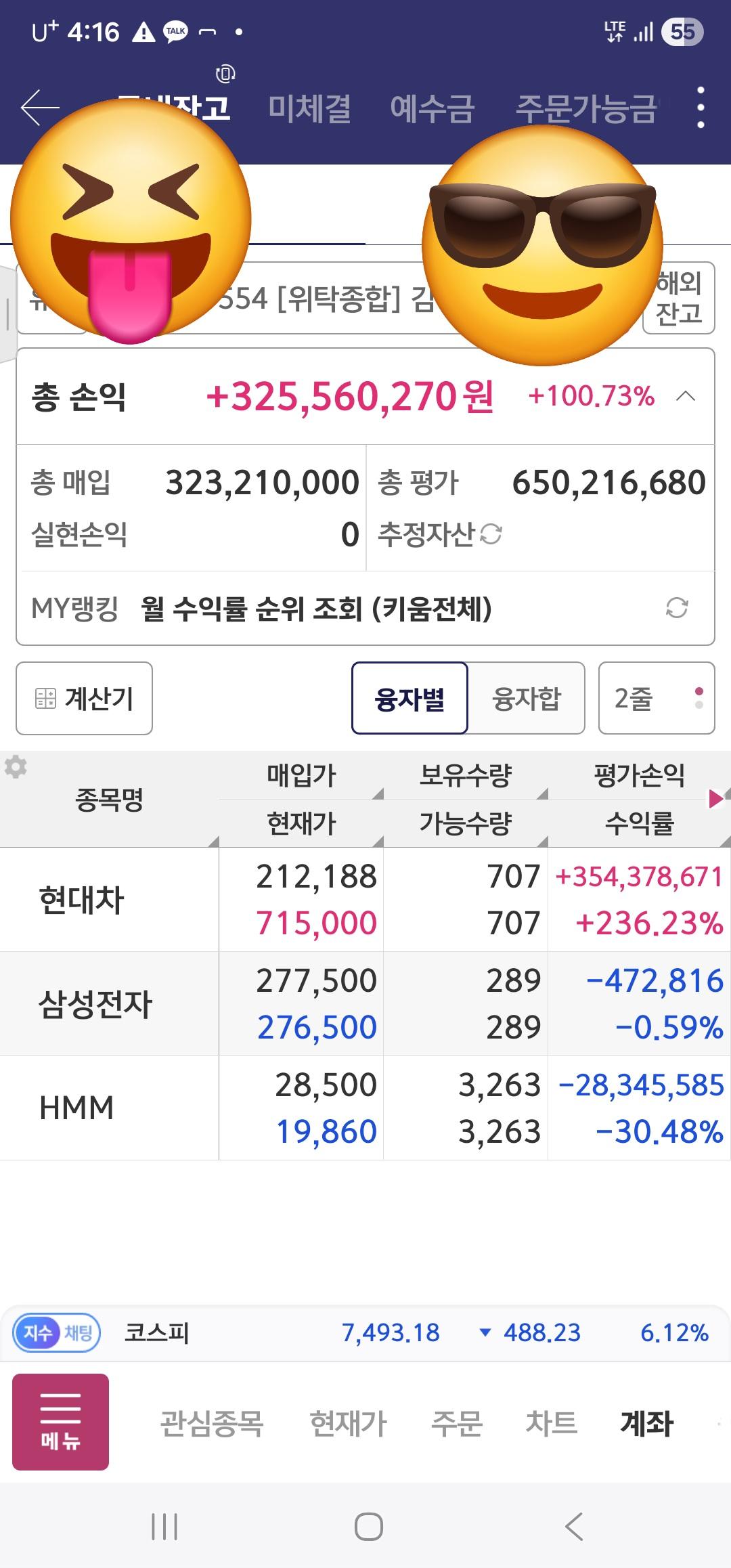Open the three-dot overflow menu
This screenshot has width=731, height=1568.
coord(701,107)
